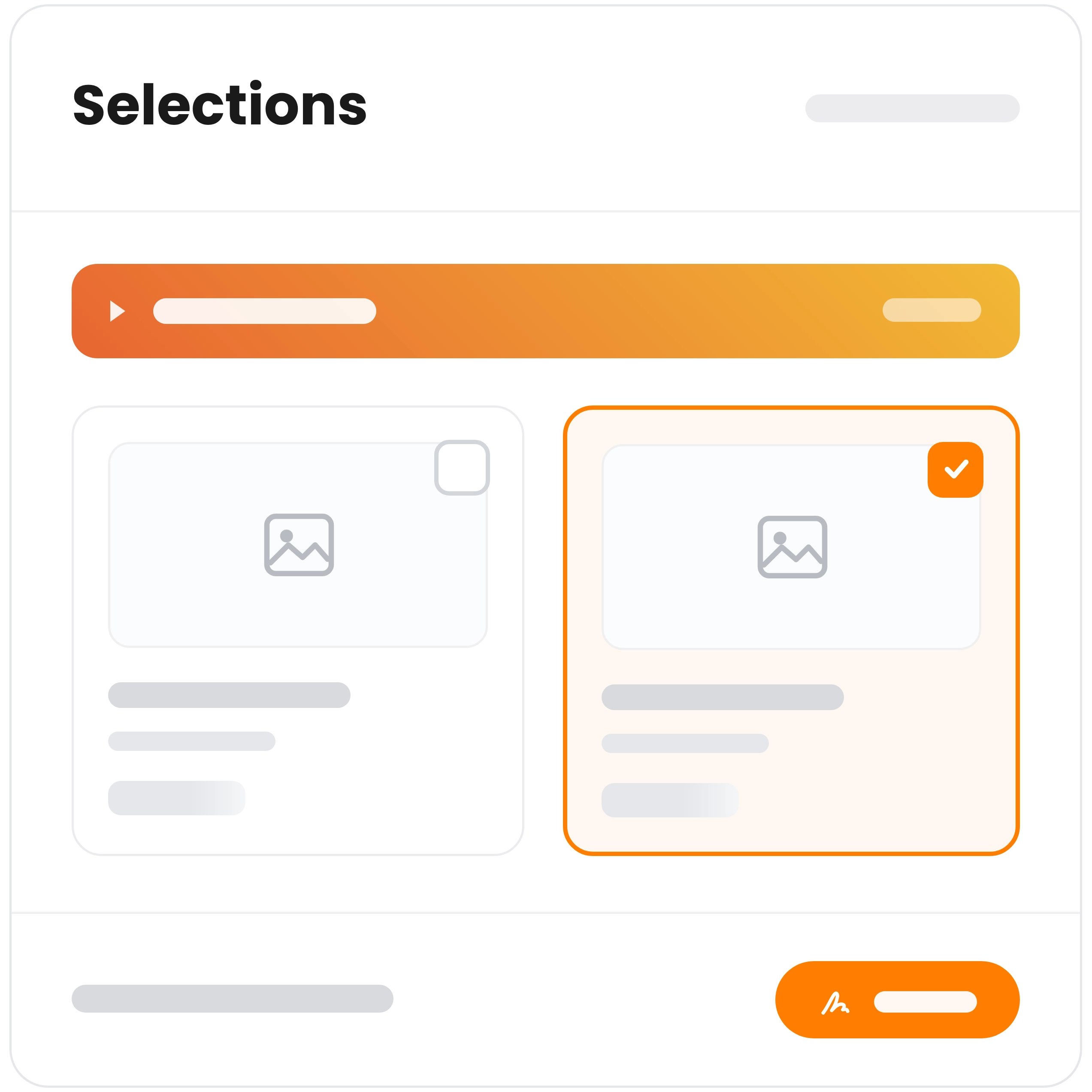Click the right card's image thumbnail area
The height and width of the screenshot is (1092, 1092).
pyautogui.click(x=791, y=547)
